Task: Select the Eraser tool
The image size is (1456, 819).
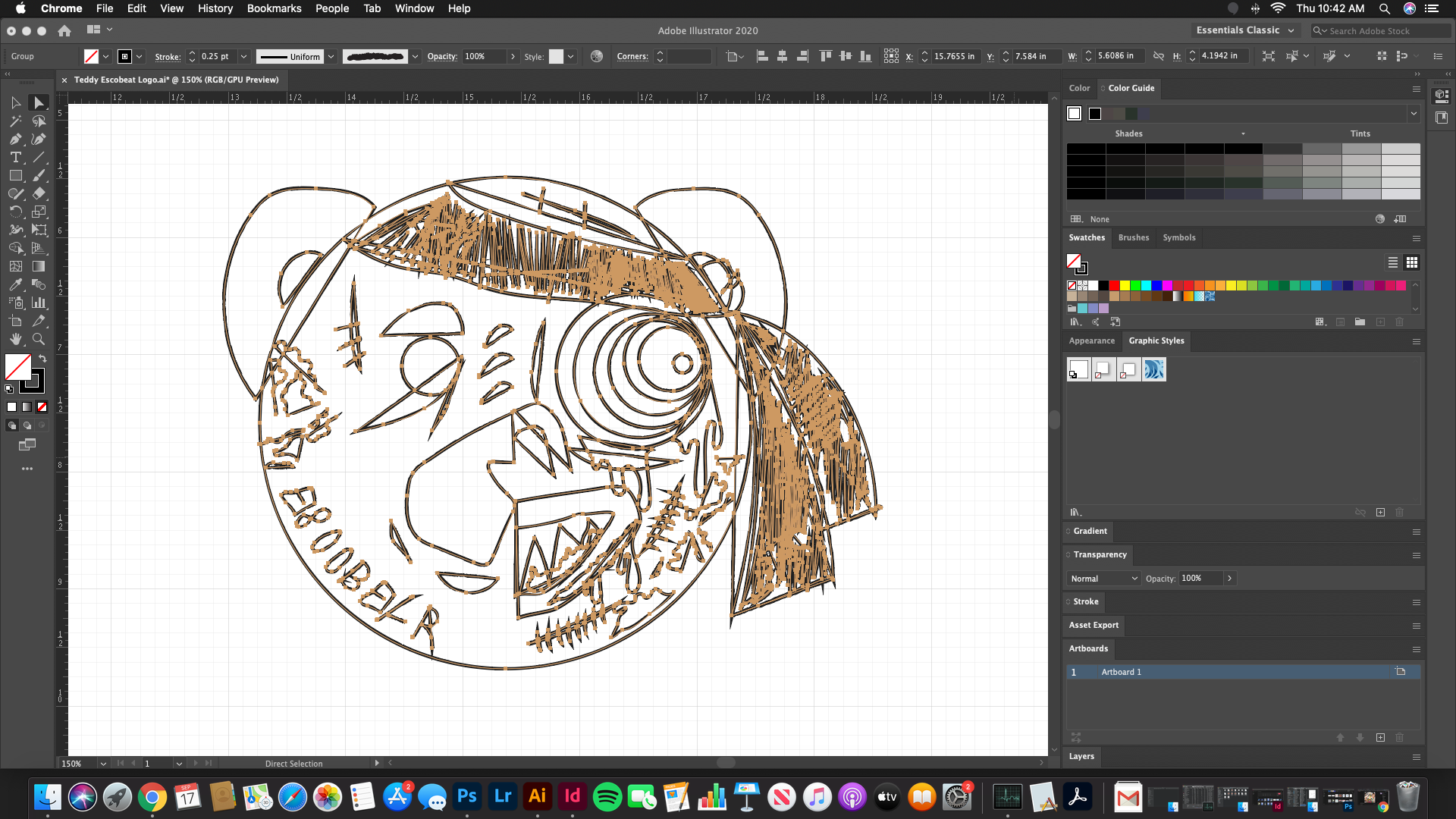Action: pyautogui.click(x=39, y=193)
